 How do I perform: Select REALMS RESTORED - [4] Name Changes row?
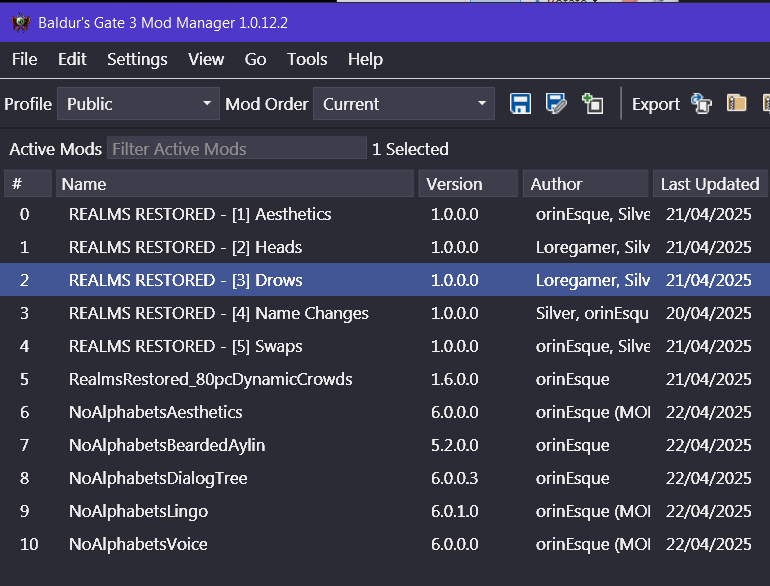pos(385,313)
